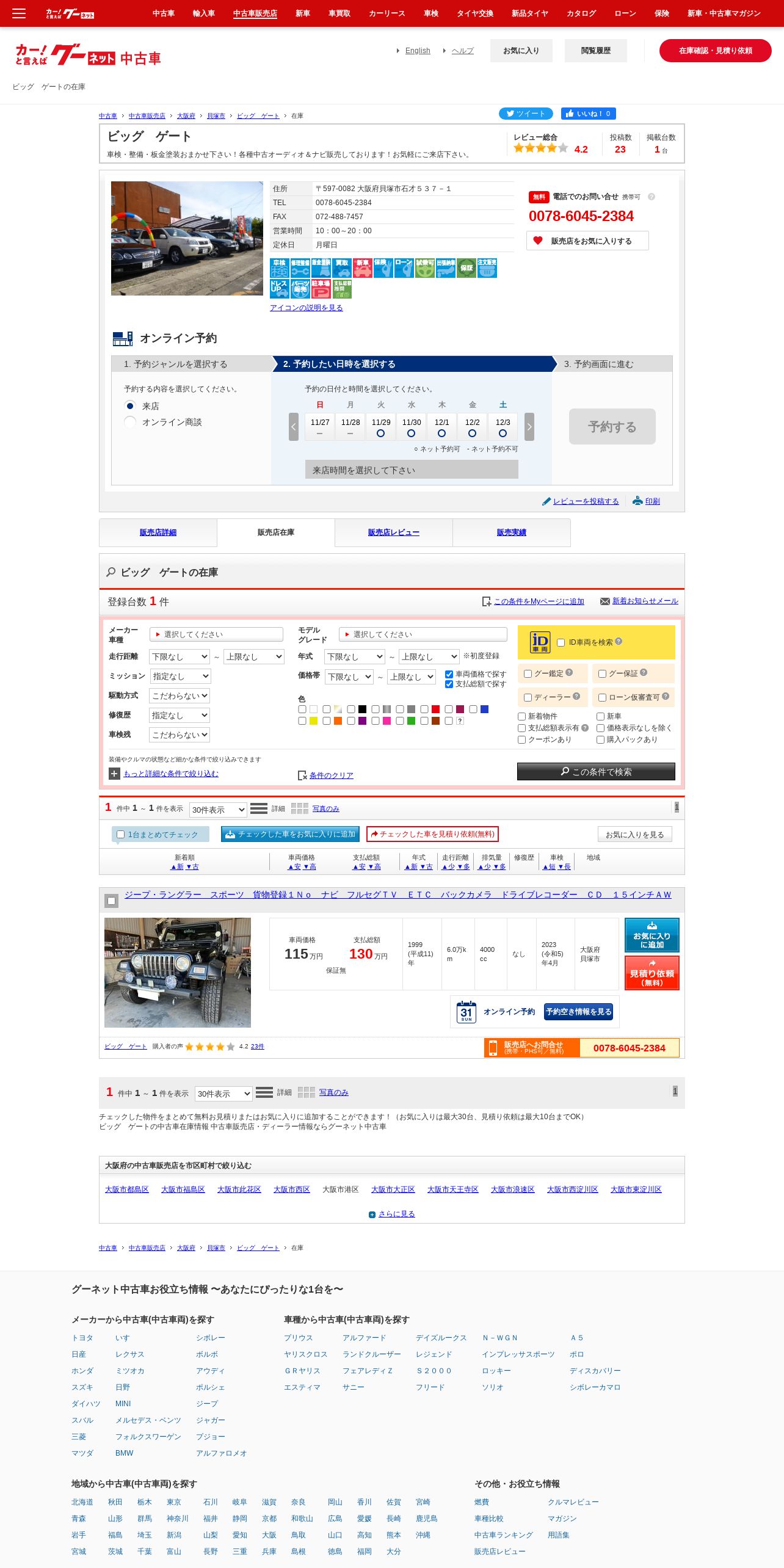
Task: Click the Twitter ツイート button
Action: [526, 114]
